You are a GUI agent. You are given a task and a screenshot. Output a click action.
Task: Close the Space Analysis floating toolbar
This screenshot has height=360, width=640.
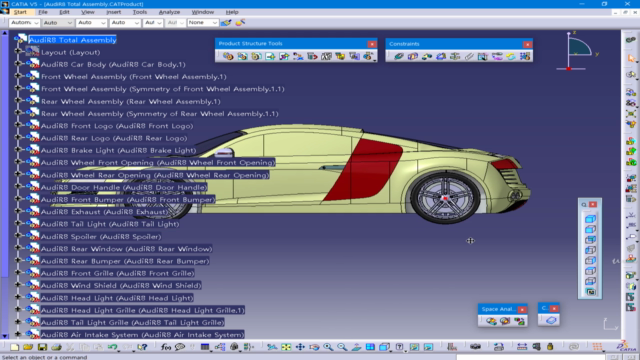coord(522,309)
